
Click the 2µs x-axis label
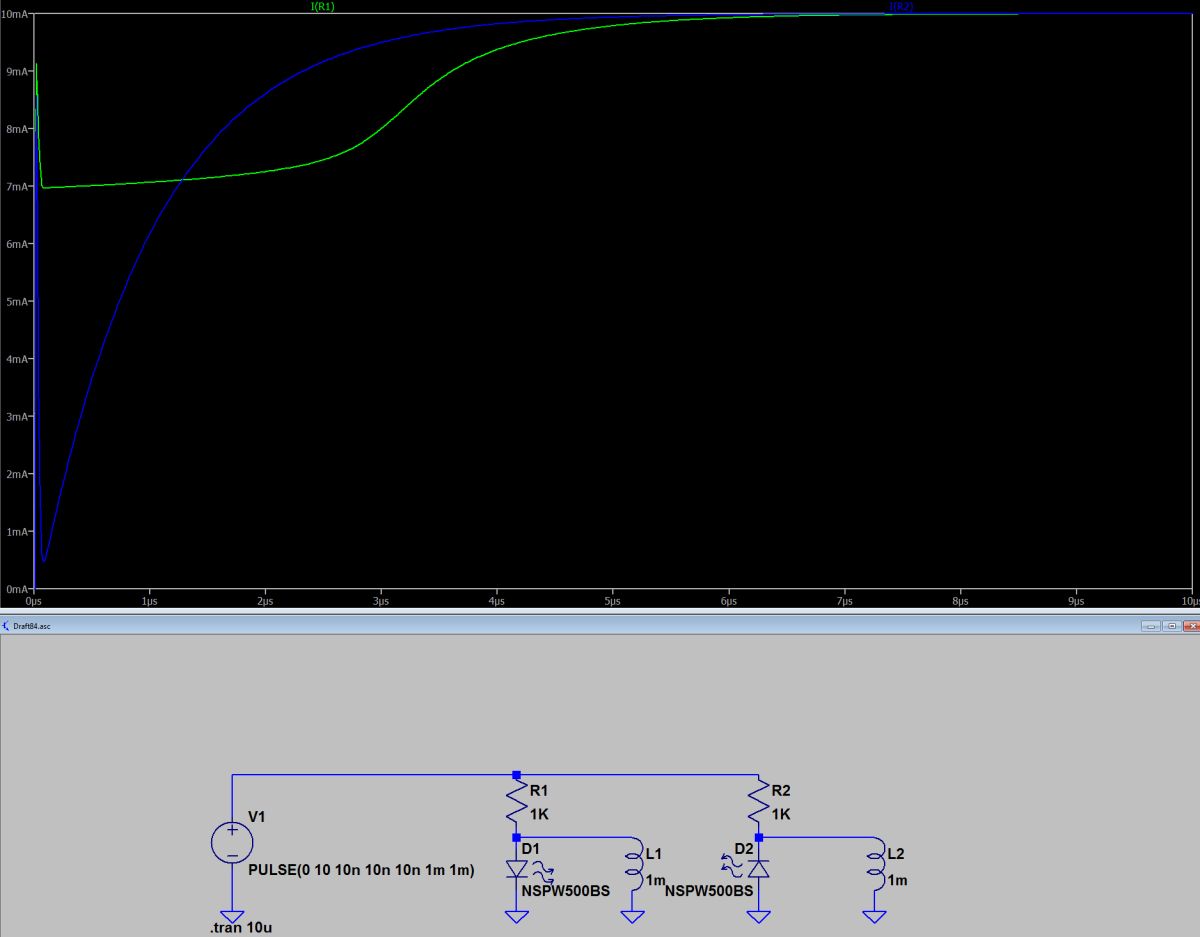tap(265, 602)
